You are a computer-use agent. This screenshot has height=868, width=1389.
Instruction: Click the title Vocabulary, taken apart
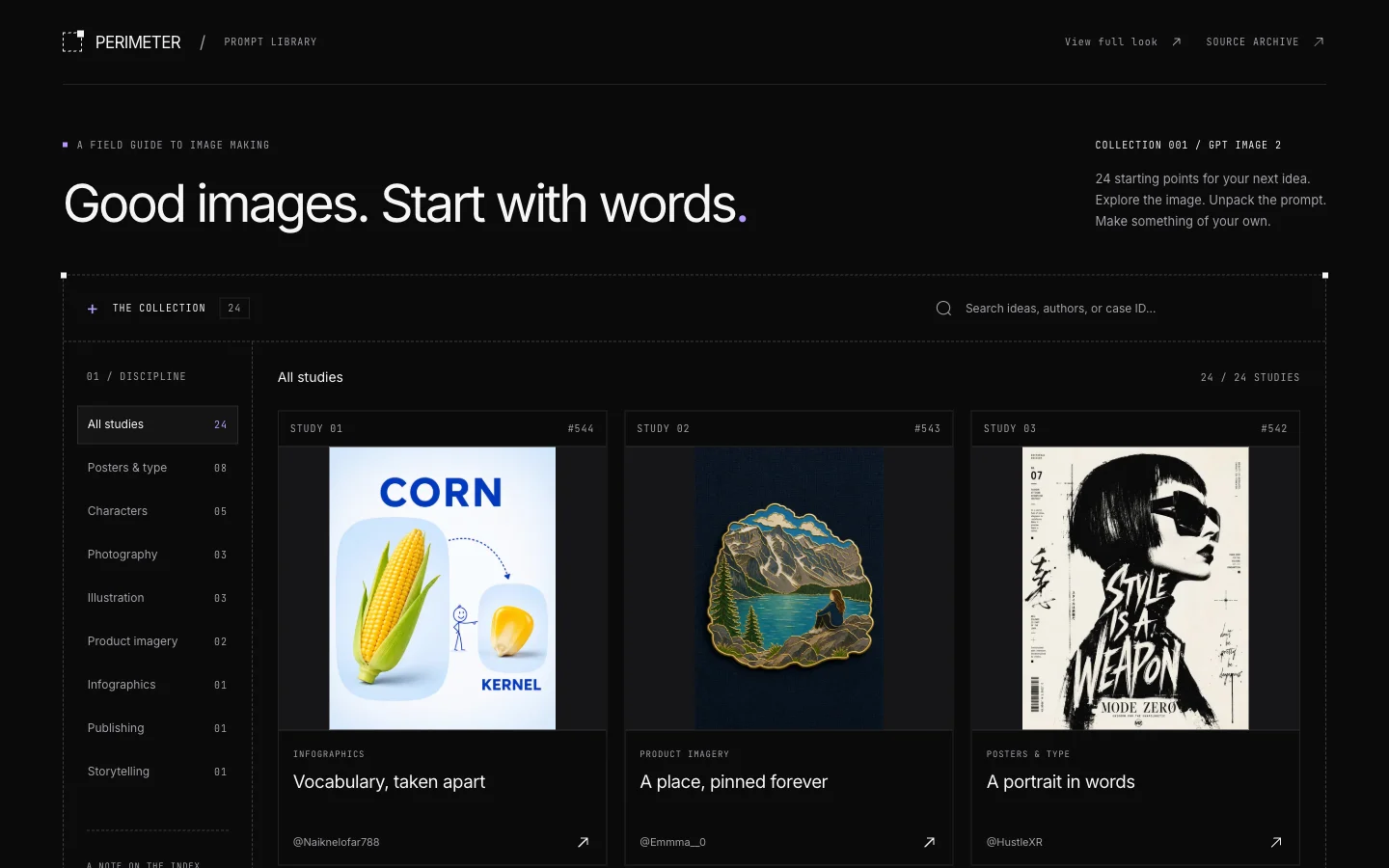click(389, 782)
